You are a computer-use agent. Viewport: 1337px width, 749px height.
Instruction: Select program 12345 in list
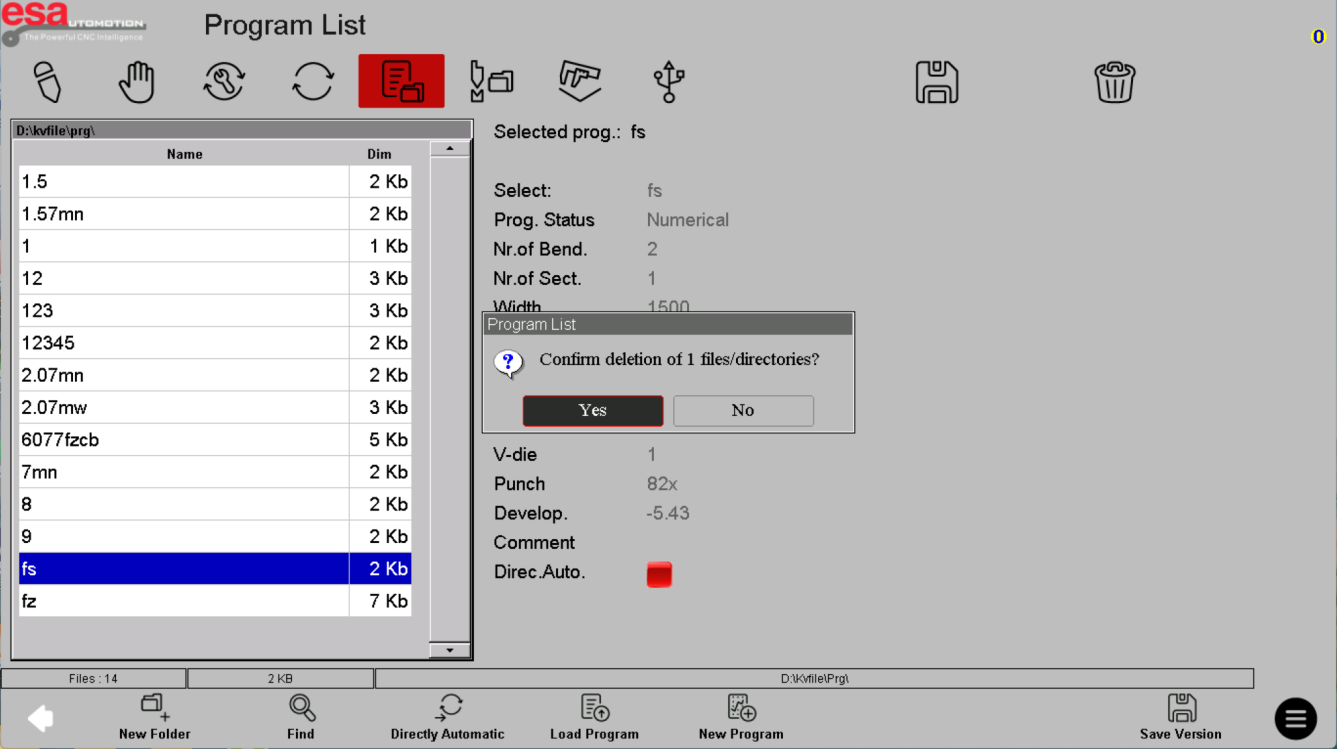pos(215,343)
